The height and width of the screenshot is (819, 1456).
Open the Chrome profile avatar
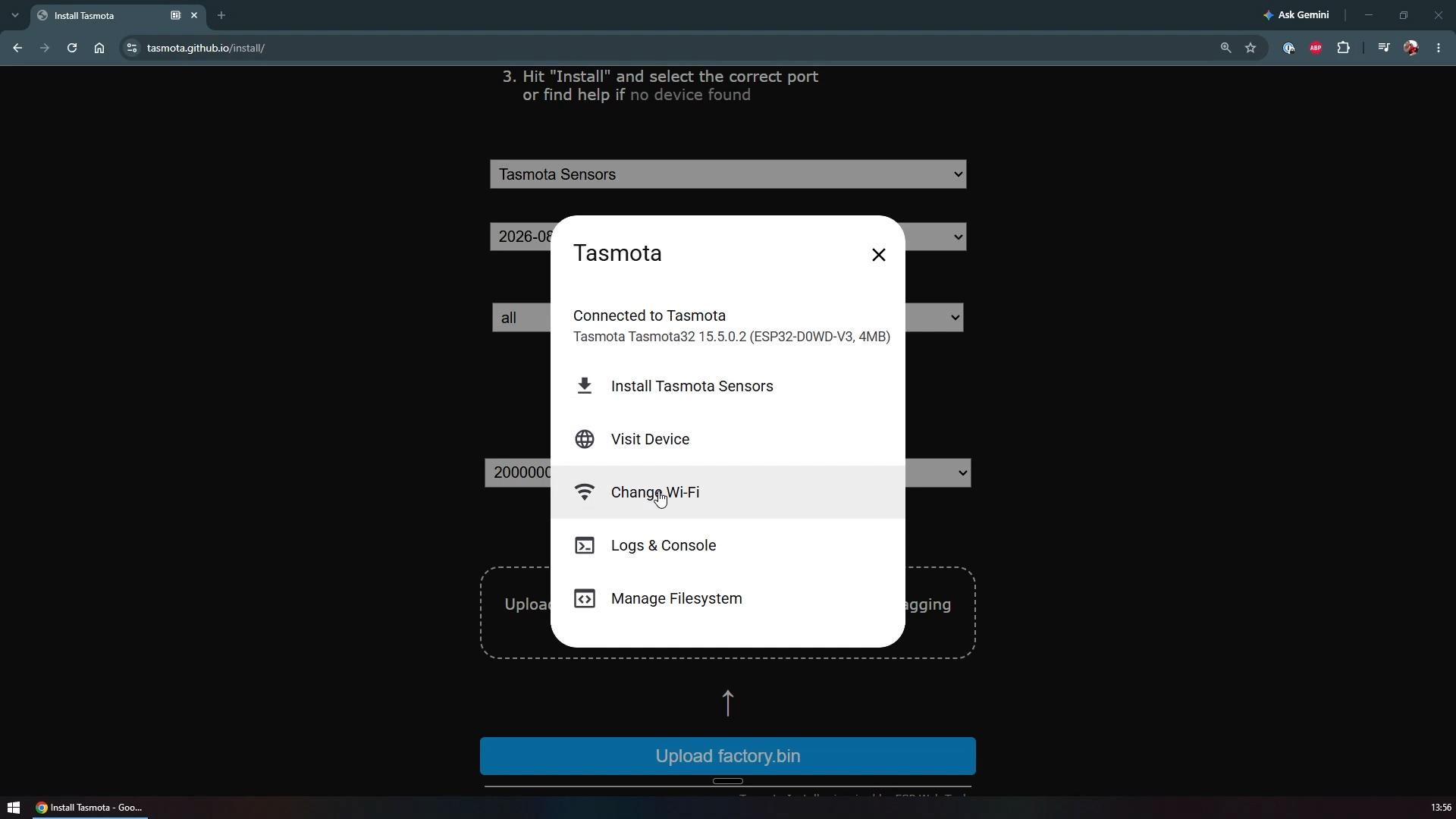1411,48
